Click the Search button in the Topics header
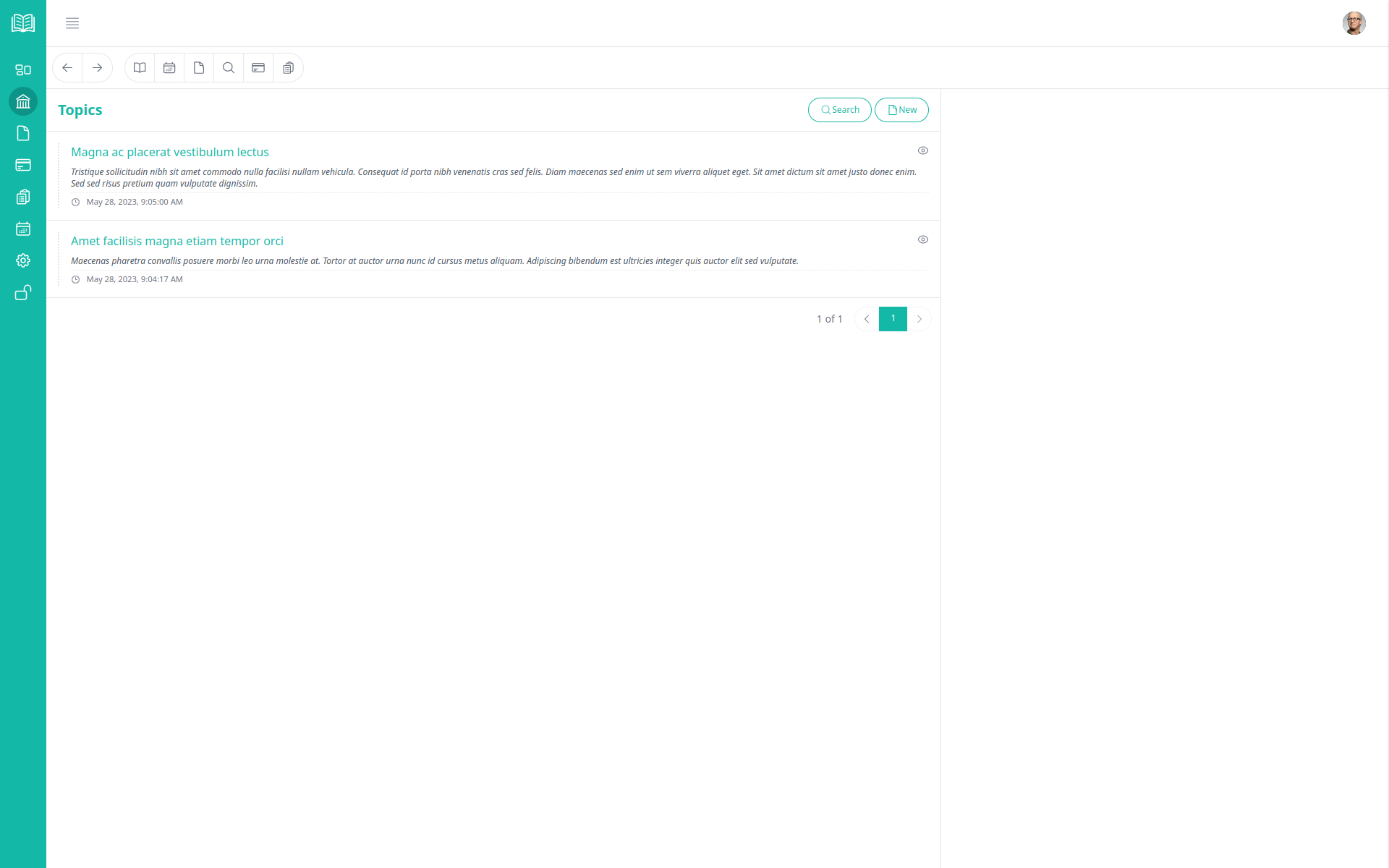Image resolution: width=1389 pixels, height=868 pixels. pos(839,110)
